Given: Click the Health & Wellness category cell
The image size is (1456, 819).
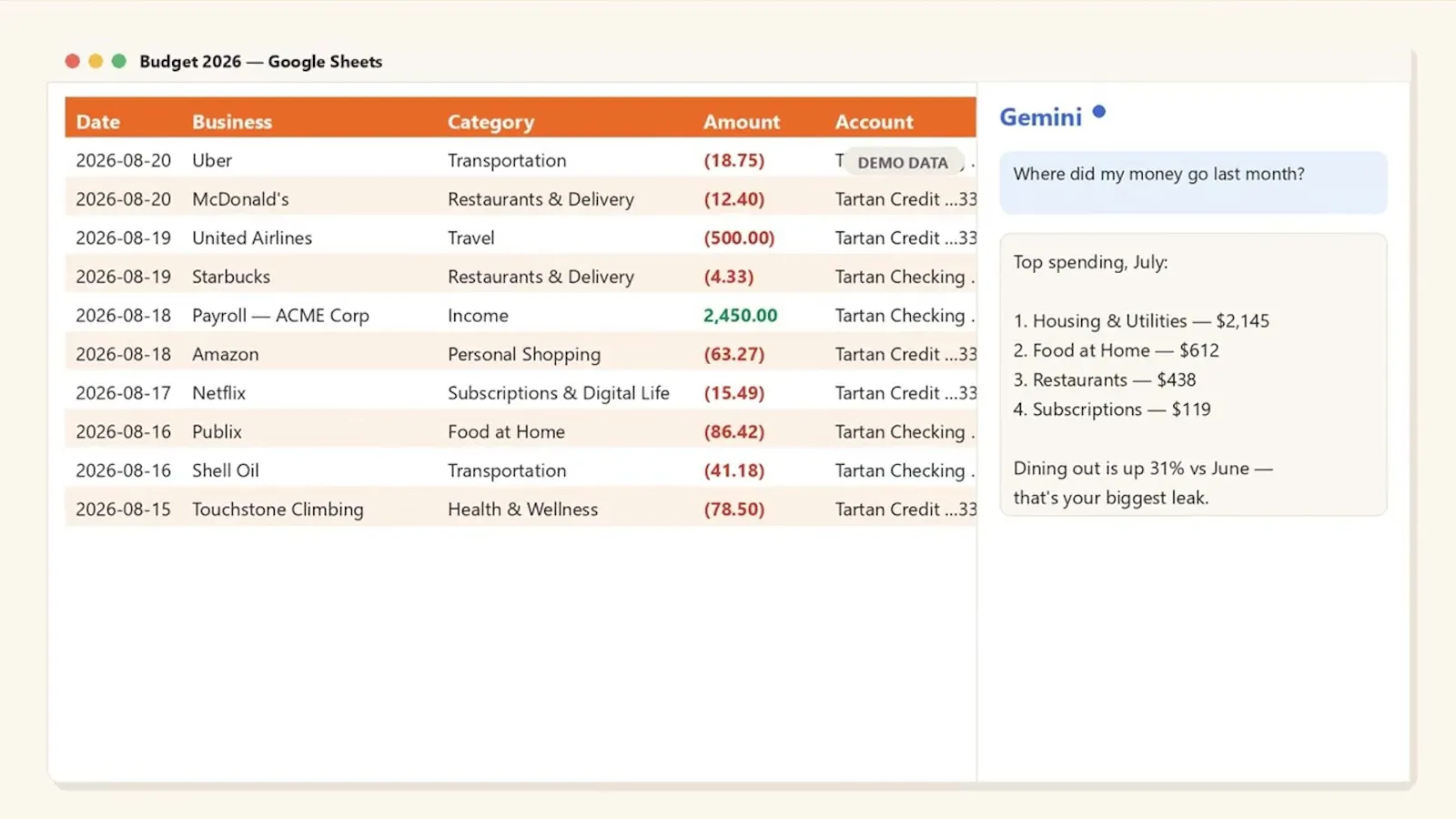Looking at the screenshot, I should [523, 510].
